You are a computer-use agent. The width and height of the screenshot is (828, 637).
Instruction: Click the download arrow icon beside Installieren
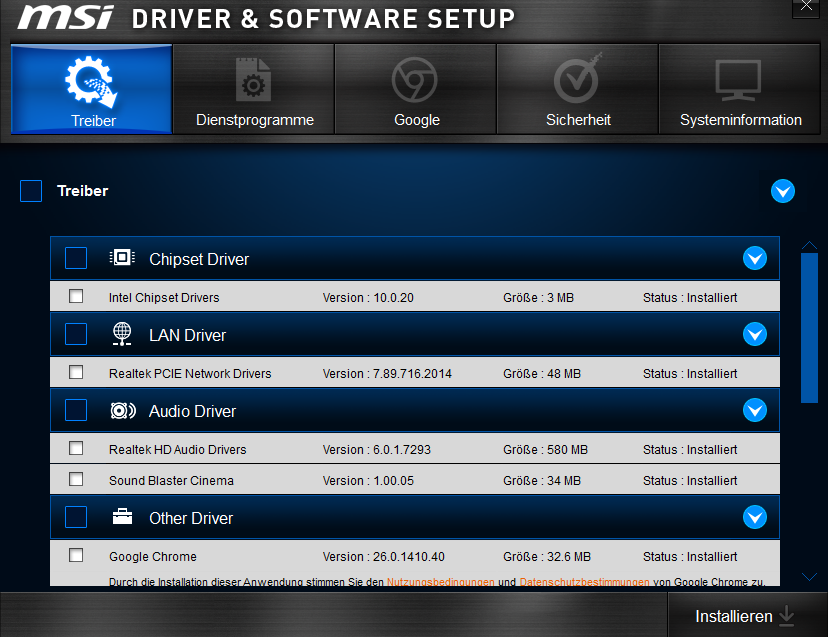[x=787, y=616]
